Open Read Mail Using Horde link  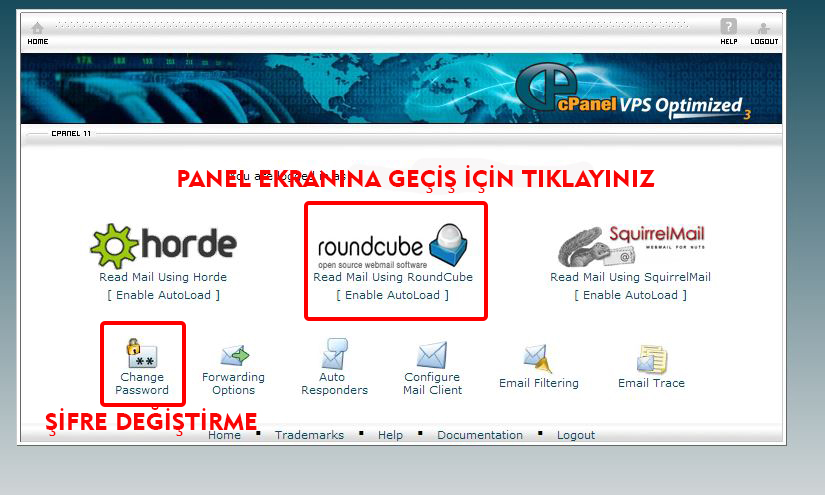point(163,277)
